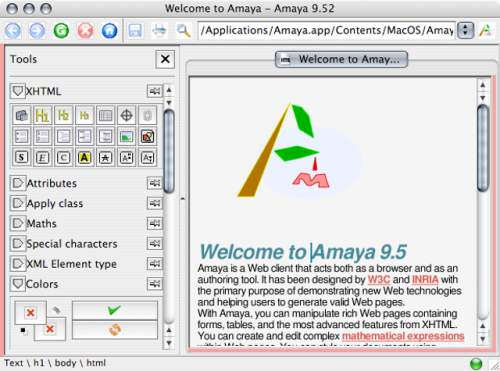
Task: Apply subscript with the lowered A icon
Action: pyautogui.click(x=147, y=157)
